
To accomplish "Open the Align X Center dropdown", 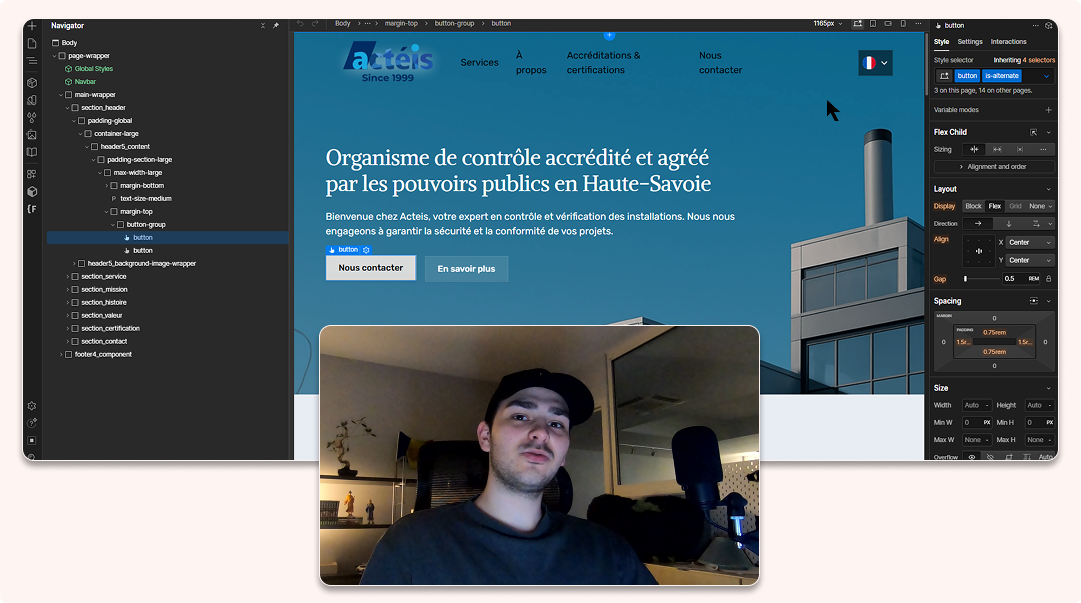I will pos(1029,243).
